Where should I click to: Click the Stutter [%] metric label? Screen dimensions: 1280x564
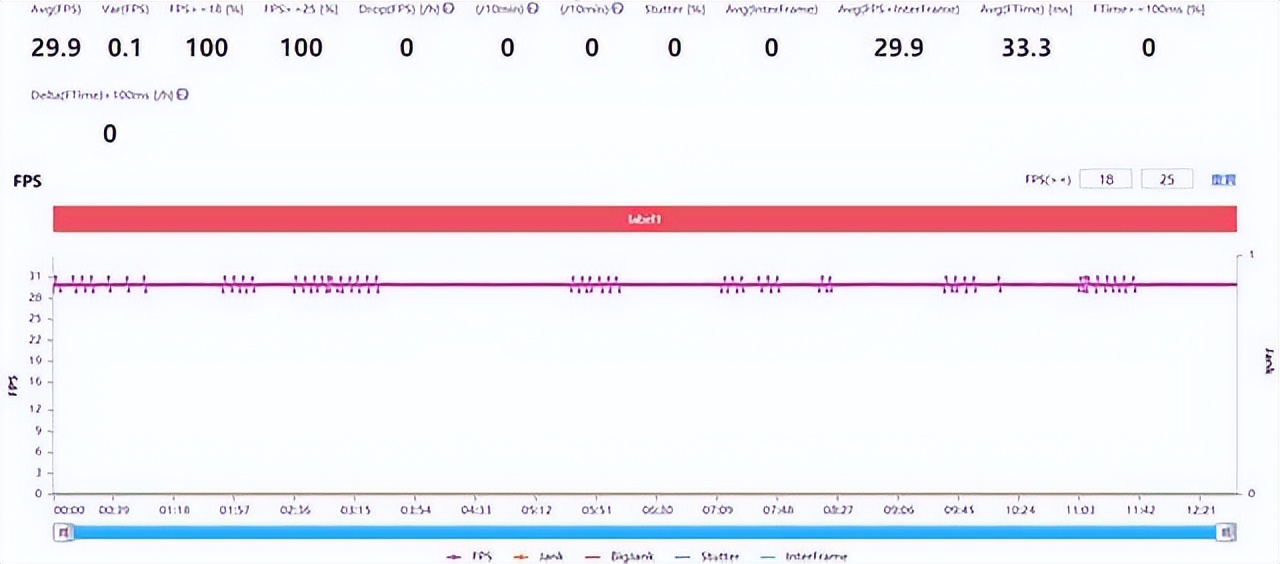point(675,10)
